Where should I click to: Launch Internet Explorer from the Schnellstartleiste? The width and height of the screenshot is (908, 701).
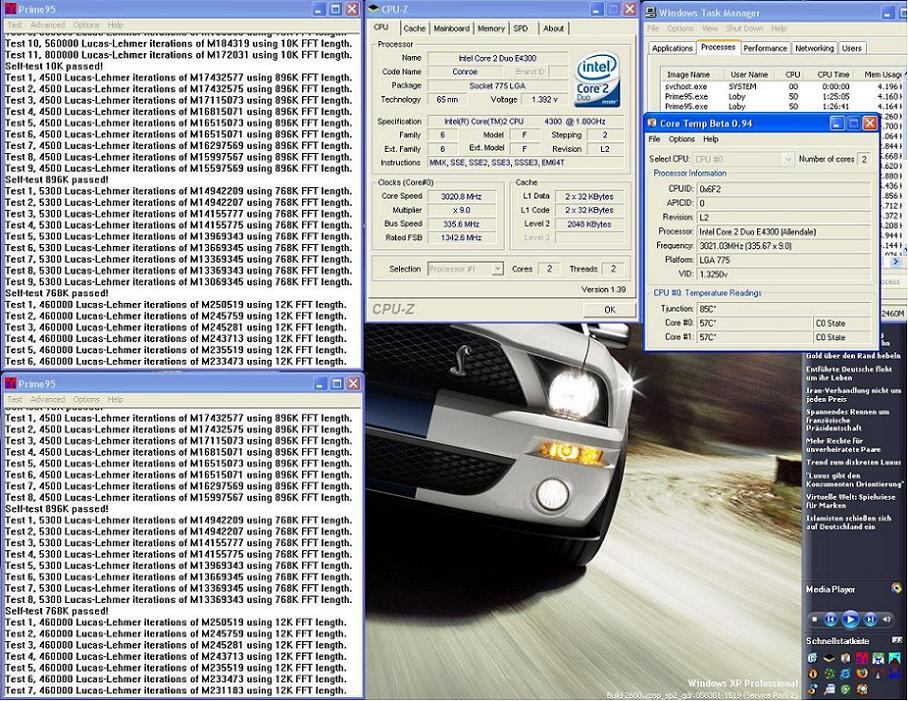point(845,674)
